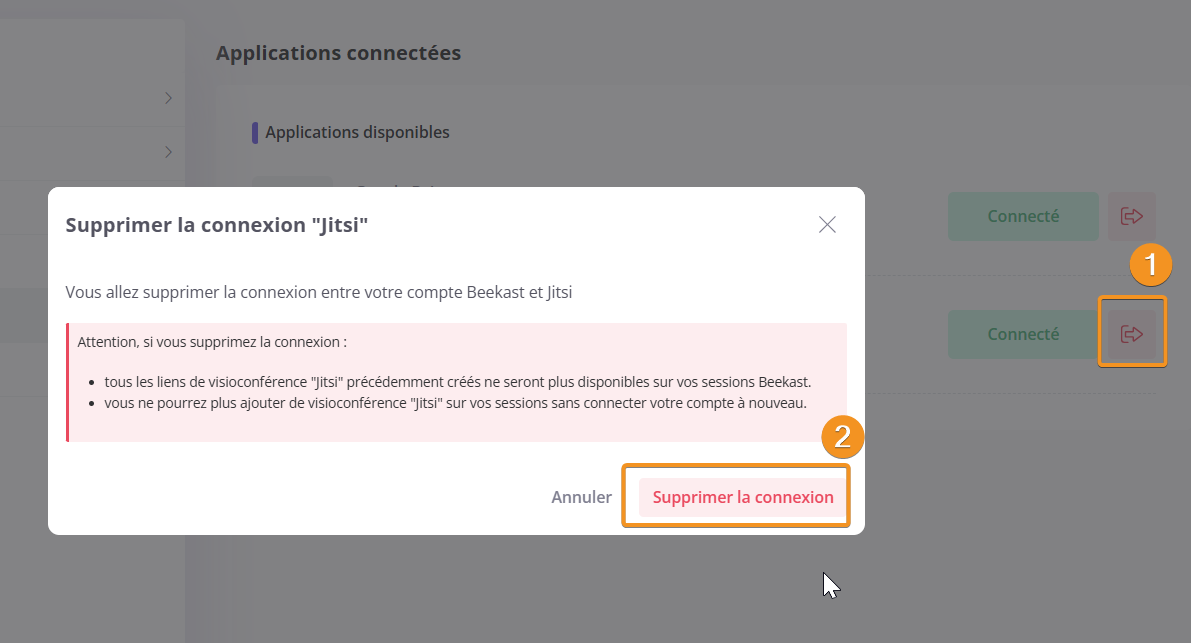
Task: Confirm with Supprimer la connexion button
Action: [742, 497]
